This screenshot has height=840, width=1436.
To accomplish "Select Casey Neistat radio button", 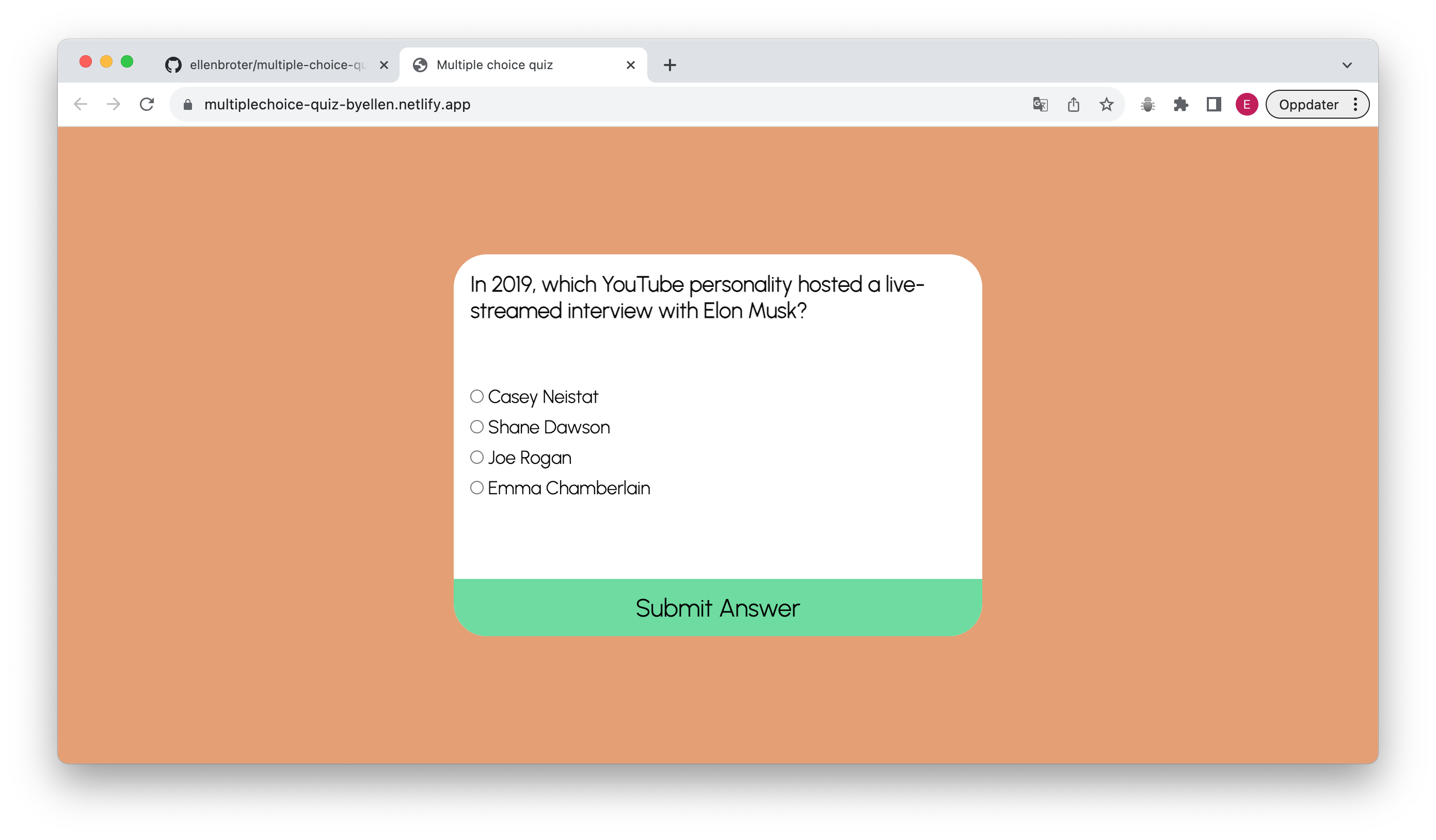I will pos(477,396).
